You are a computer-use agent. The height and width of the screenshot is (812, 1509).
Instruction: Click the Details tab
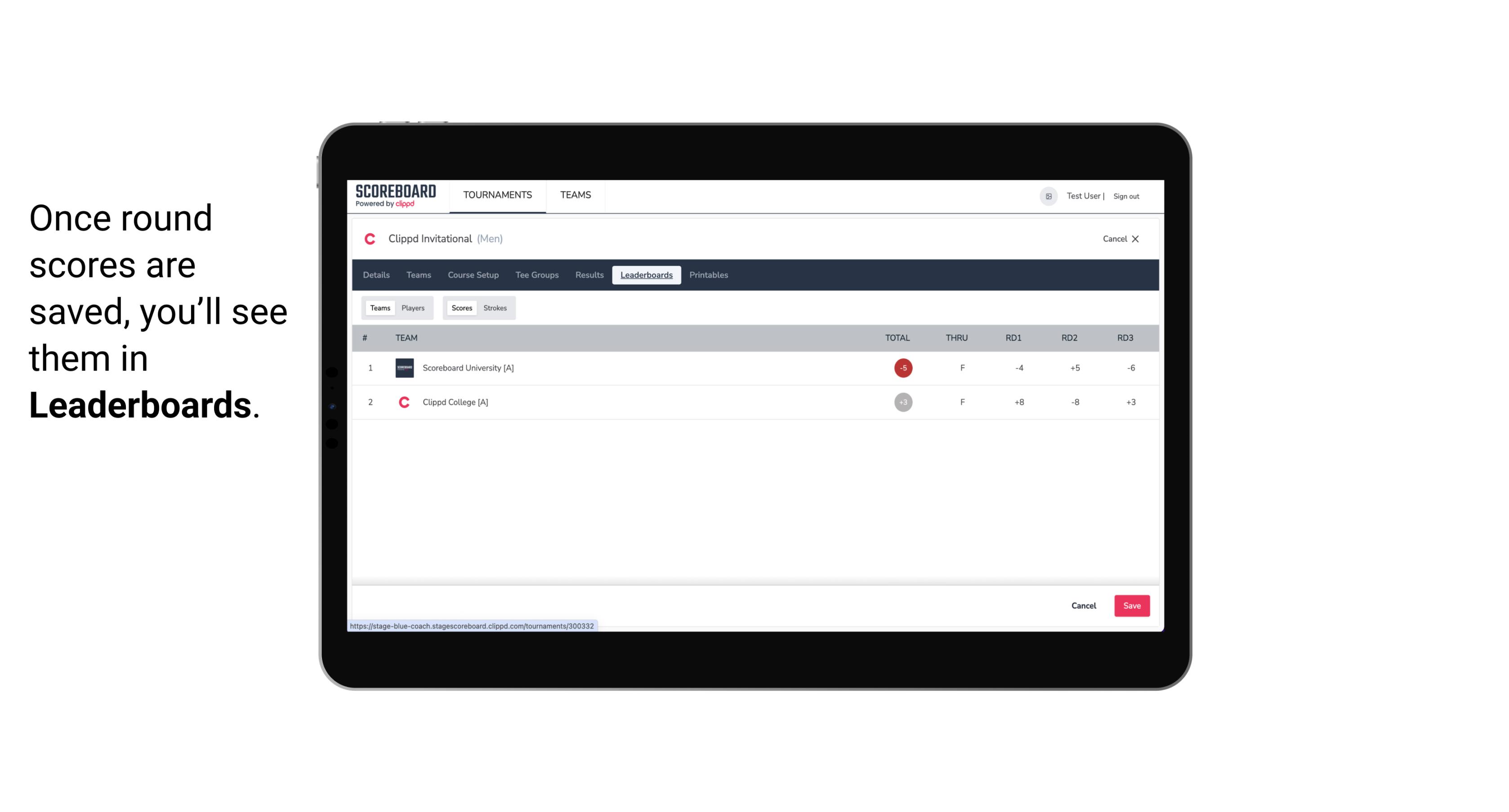(x=375, y=275)
